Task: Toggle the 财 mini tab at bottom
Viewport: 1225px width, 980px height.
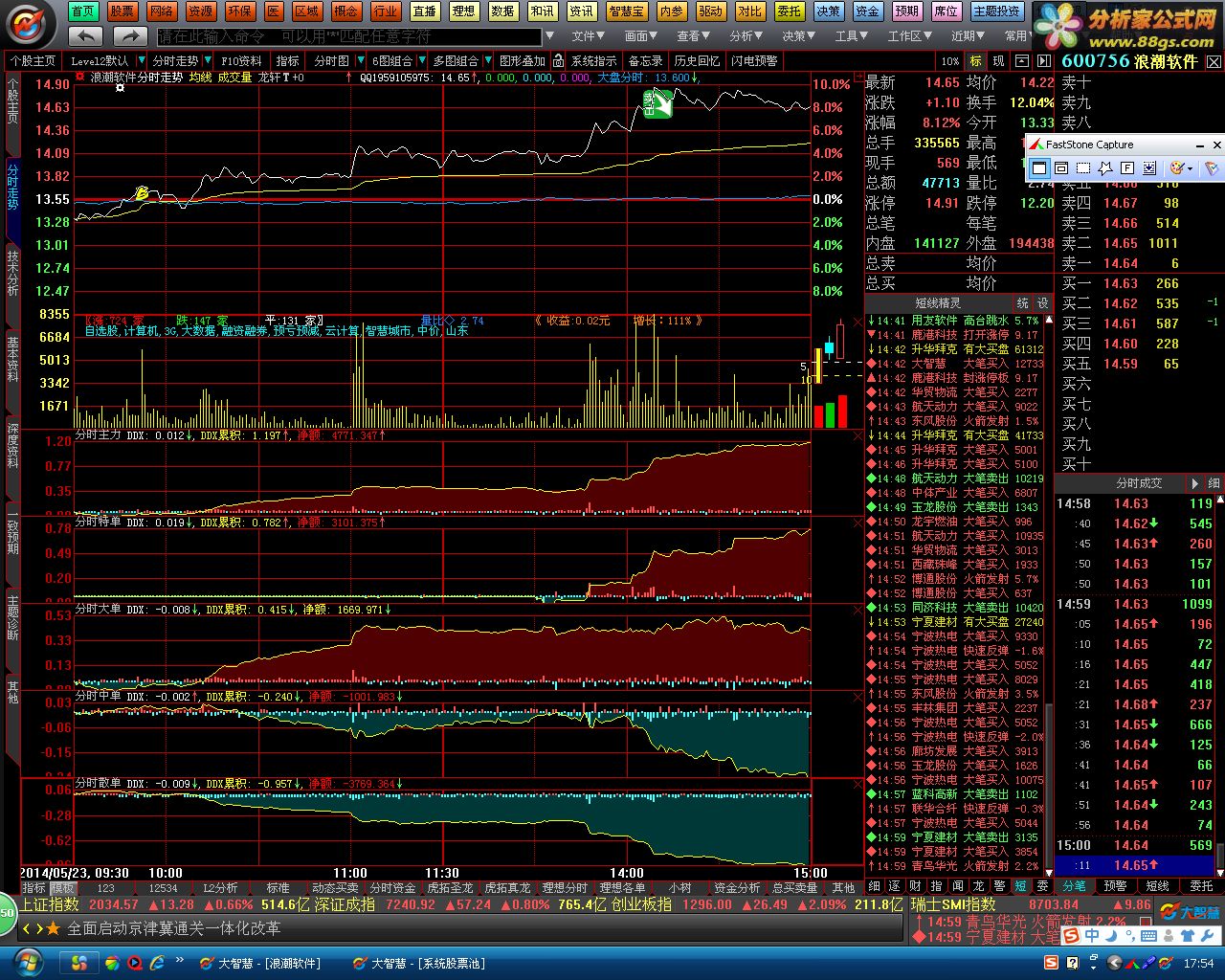Action: (x=915, y=887)
